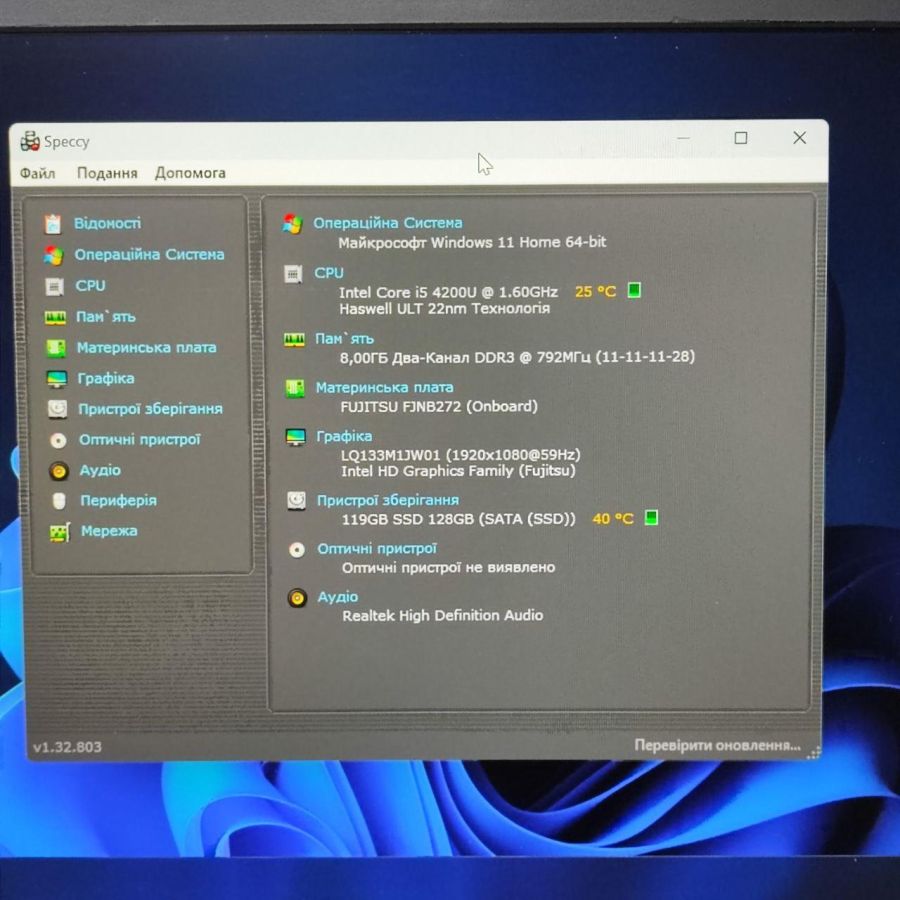
Task: Click Пам'ять heading link in summary
Action: coord(344,339)
